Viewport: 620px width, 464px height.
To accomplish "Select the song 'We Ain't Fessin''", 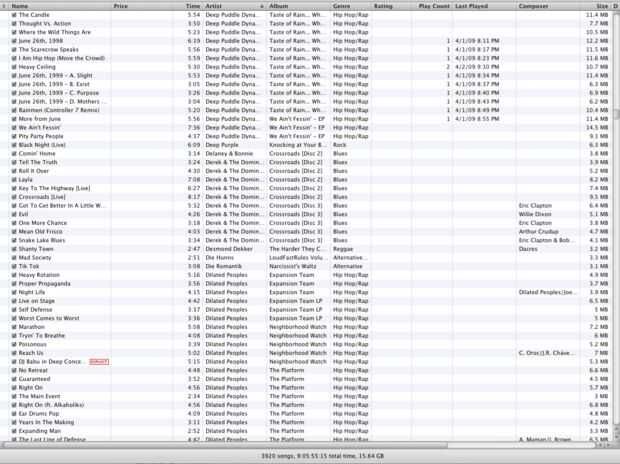I will click(x=40, y=128).
